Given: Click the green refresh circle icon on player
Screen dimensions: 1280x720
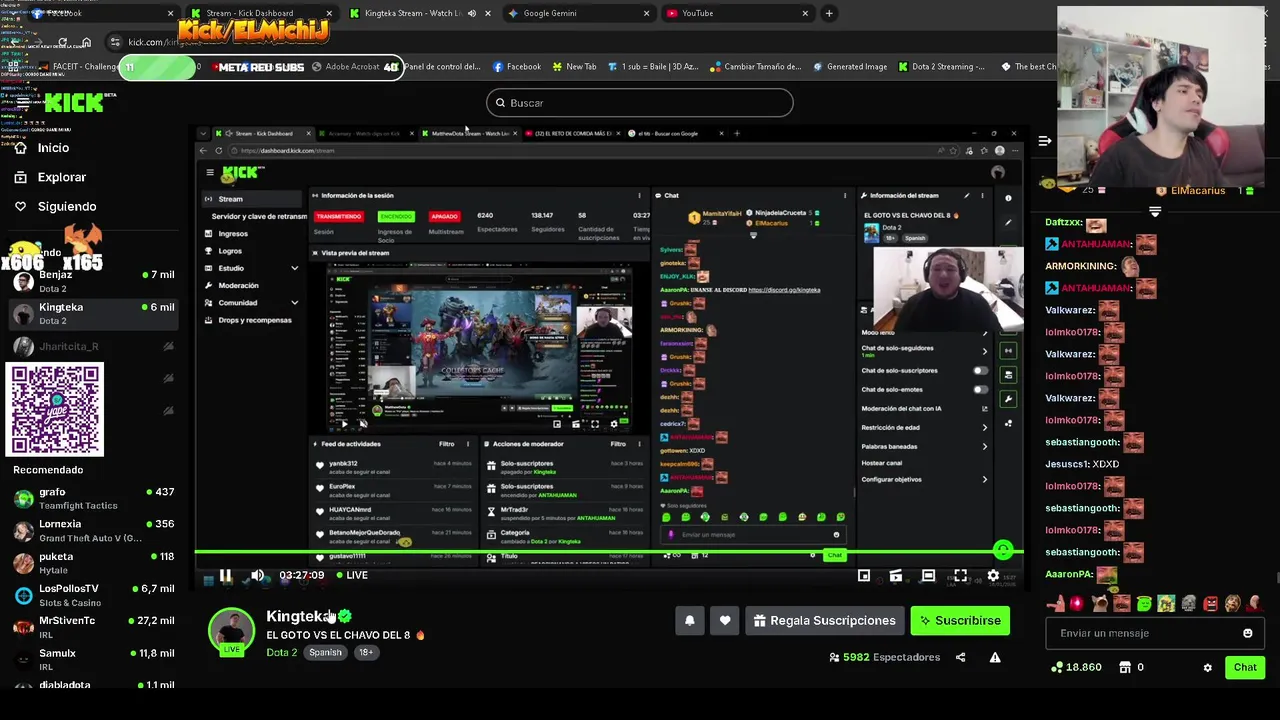Looking at the screenshot, I should 1003,549.
